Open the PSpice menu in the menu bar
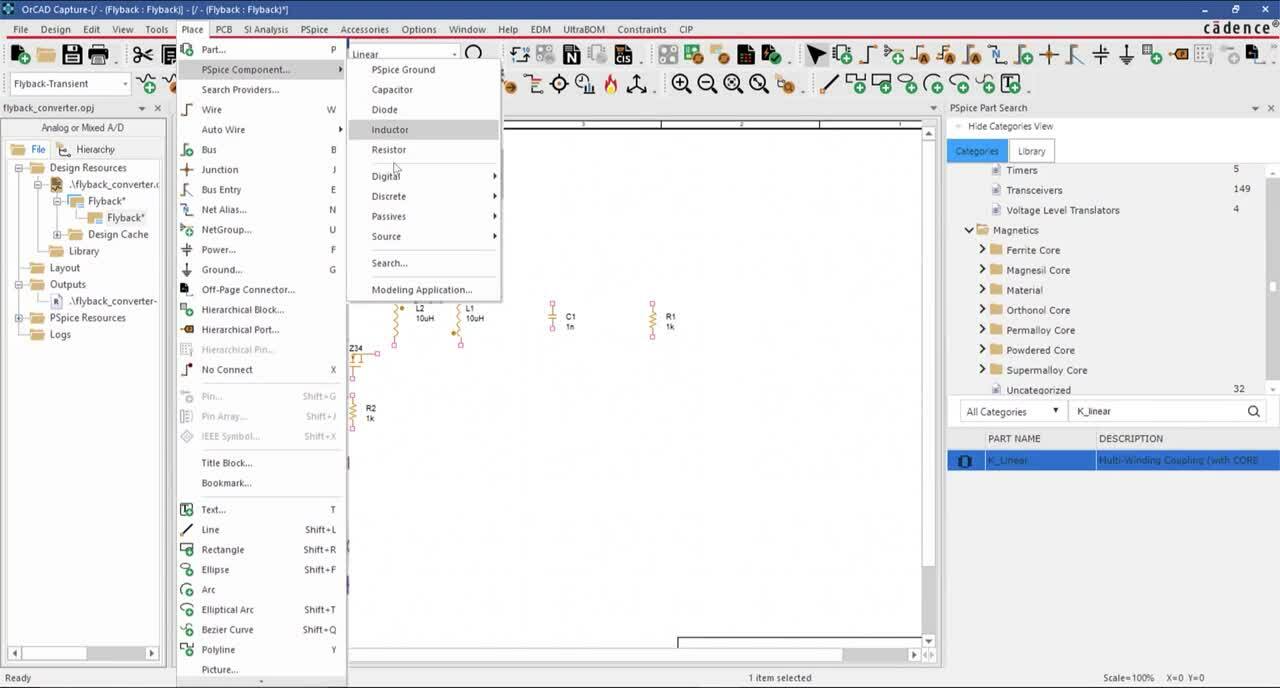Image resolution: width=1280 pixels, height=688 pixels. tap(314, 29)
